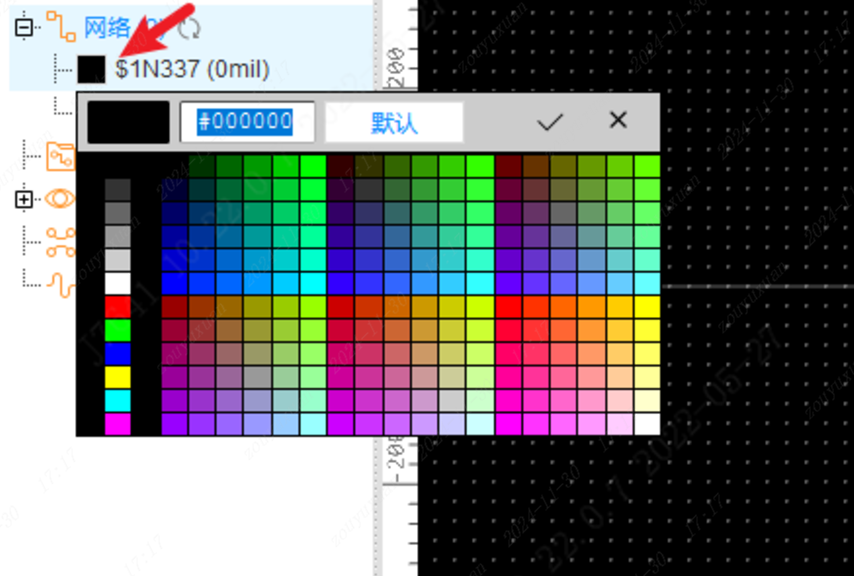
Task: Pick the white swatch in left column
Action: [118, 284]
